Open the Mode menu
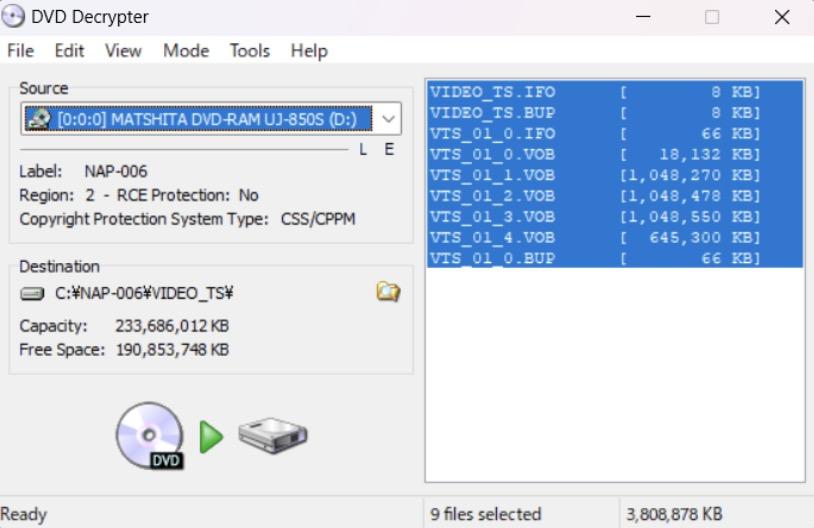Image resolution: width=814 pixels, height=528 pixels. point(186,51)
